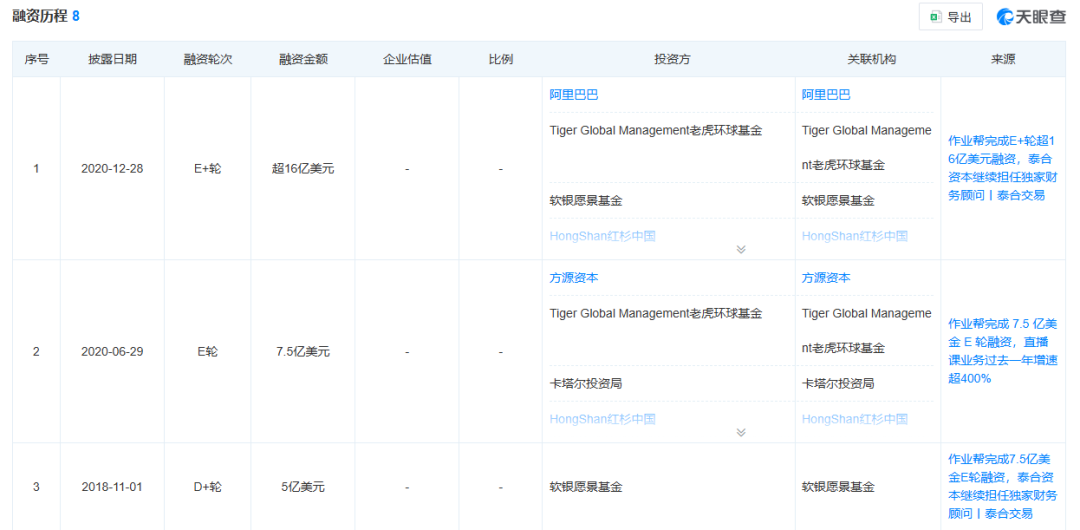The height and width of the screenshot is (530, 1080).
Task: Click Tiger Global Management investor in the E+轮 row
Action: pyautogui.click(x=656, y=130)
